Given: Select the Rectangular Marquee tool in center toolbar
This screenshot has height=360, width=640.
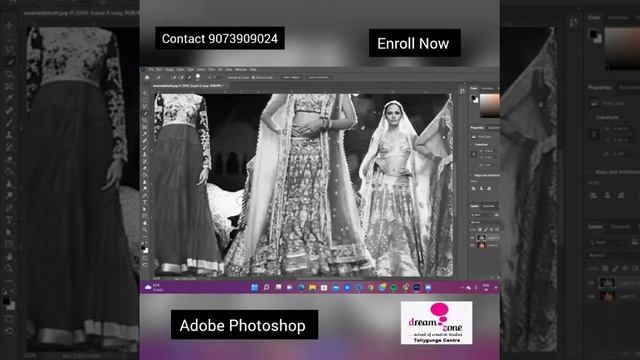Looking at the screenshot, I should click(144, 100).
